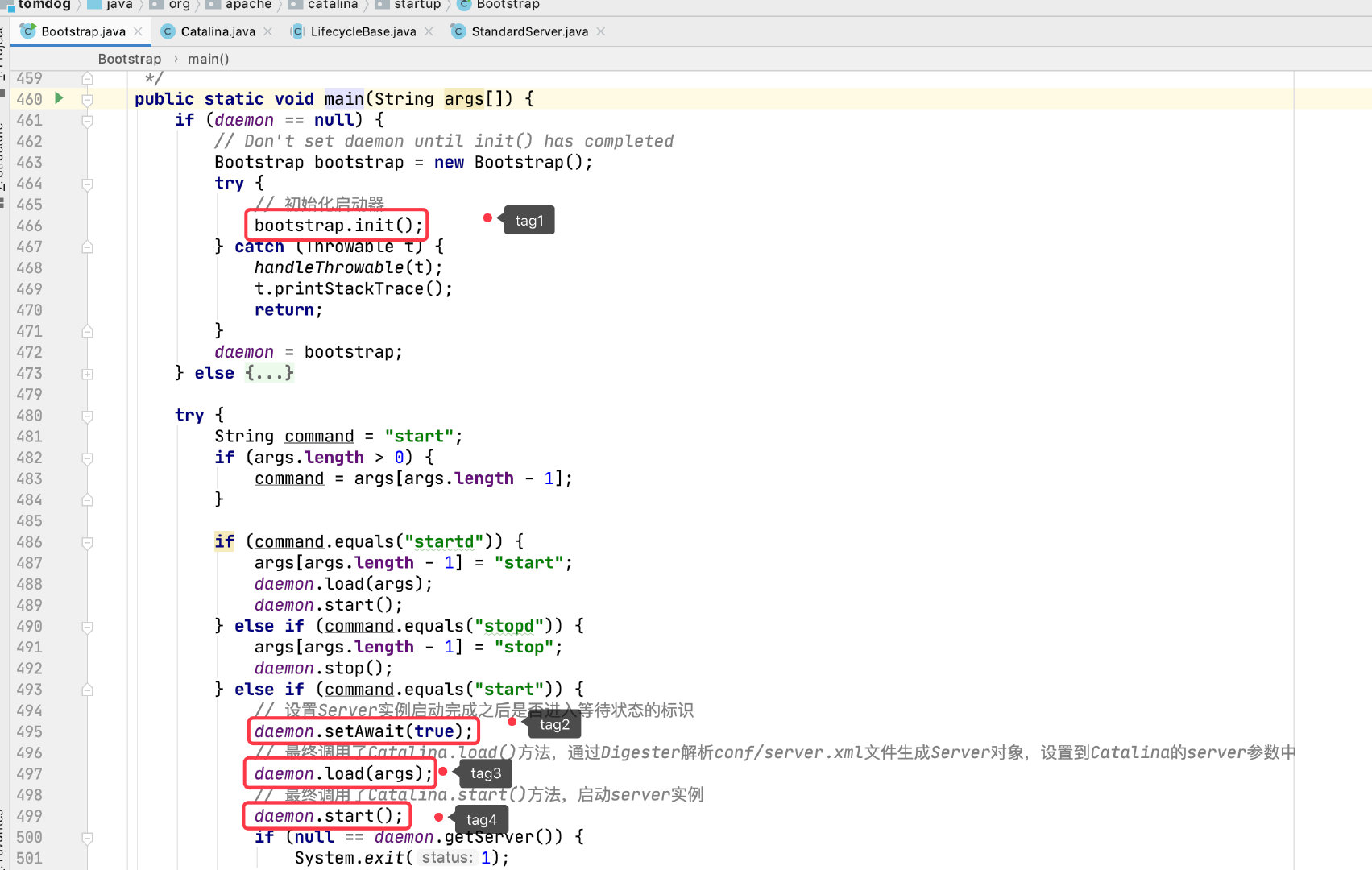1372x870 pixels.
Task: Switch to the Bootstrap.java tab
Action: click(83, 31)
